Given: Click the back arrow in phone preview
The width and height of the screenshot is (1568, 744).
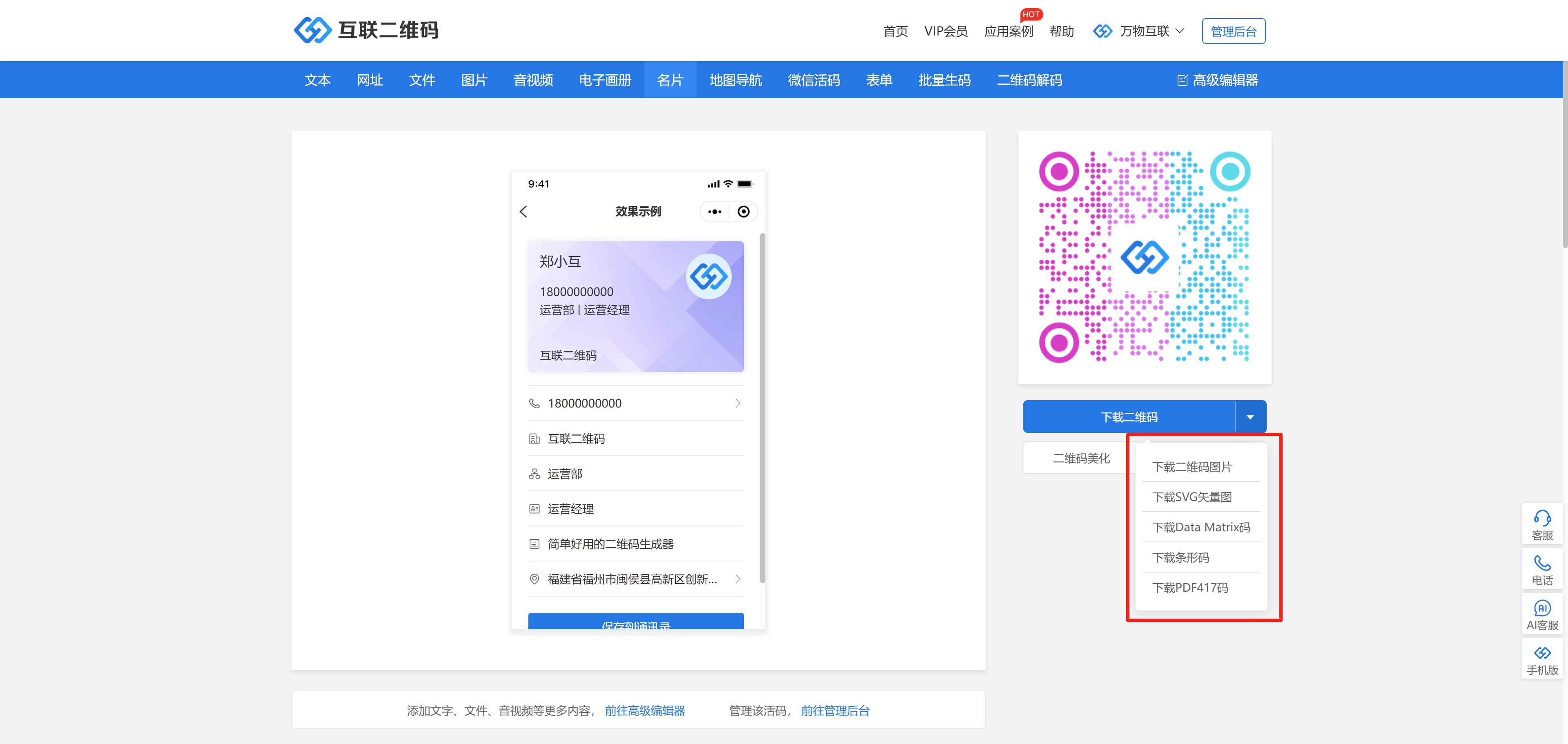Looking at the screenshot, I should (523, 212).
